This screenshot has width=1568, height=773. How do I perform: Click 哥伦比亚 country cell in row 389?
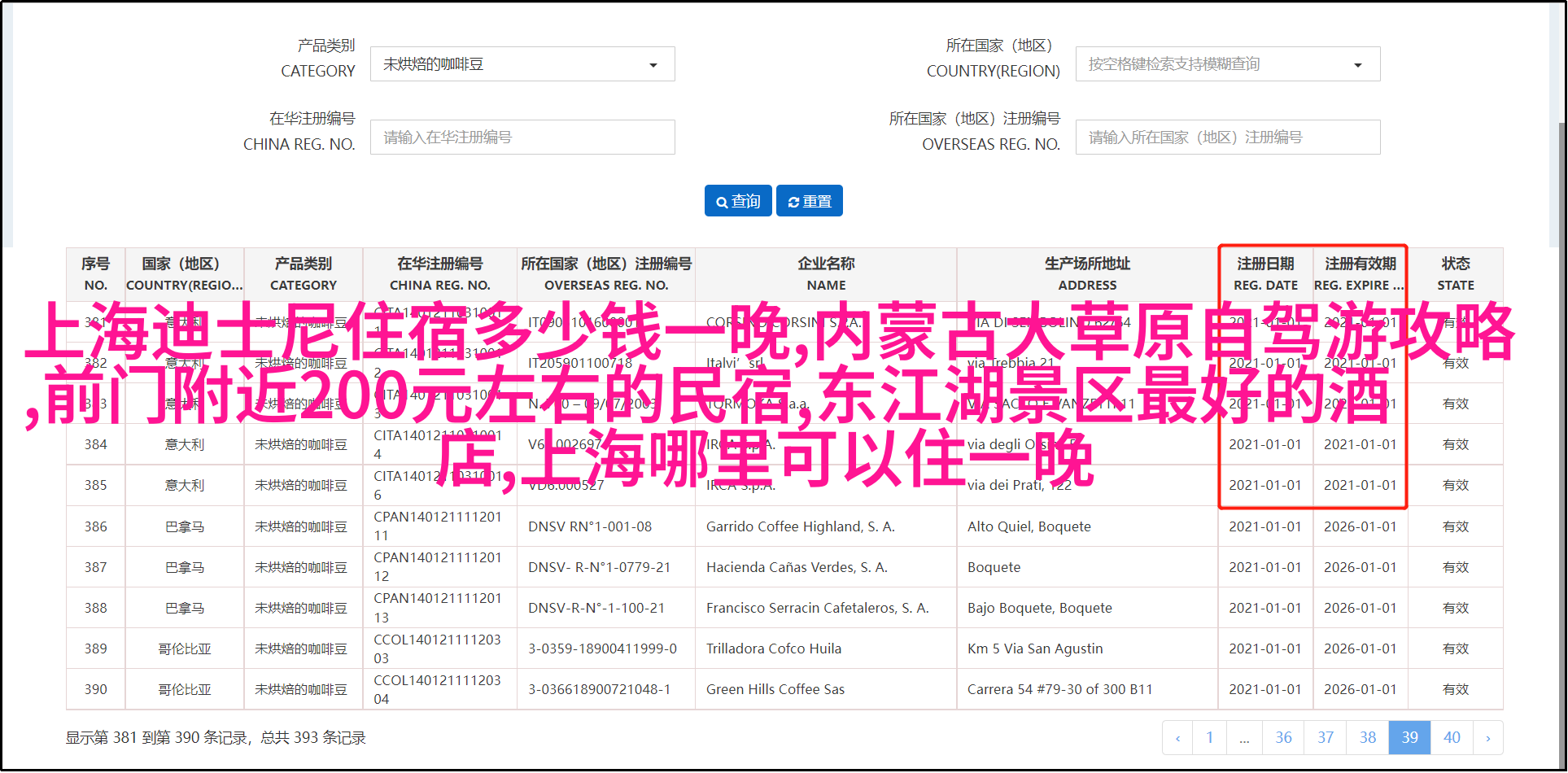(185, 649)
